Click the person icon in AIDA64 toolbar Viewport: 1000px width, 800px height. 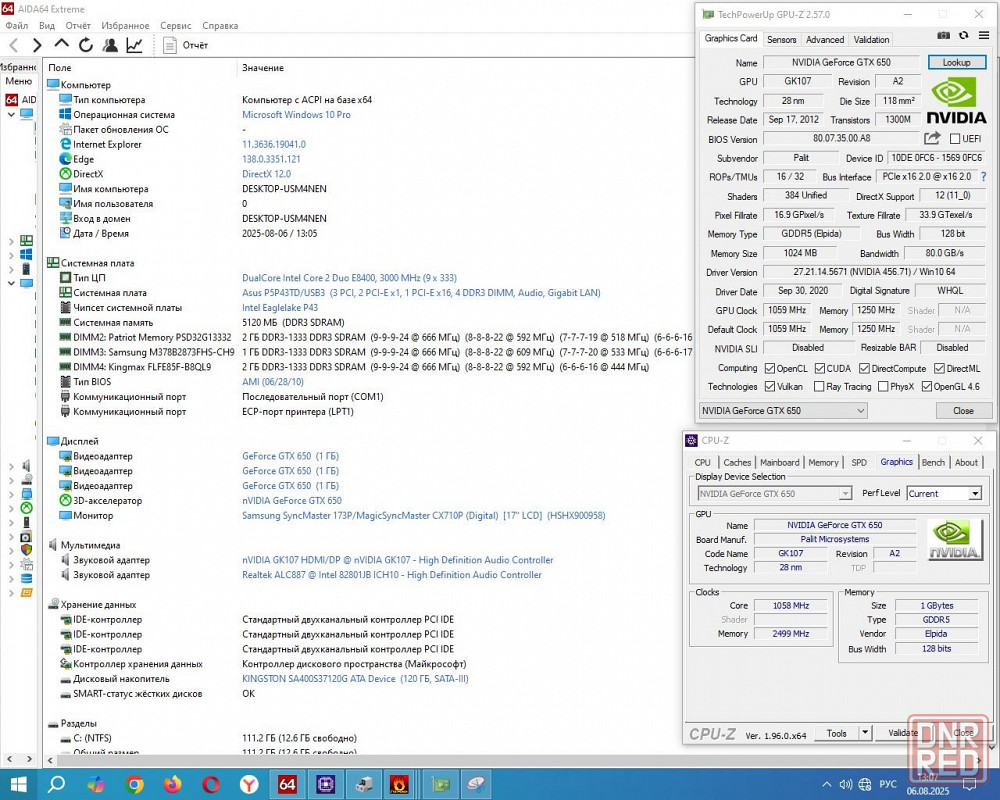pyautogui.click(x=110, y=45)
